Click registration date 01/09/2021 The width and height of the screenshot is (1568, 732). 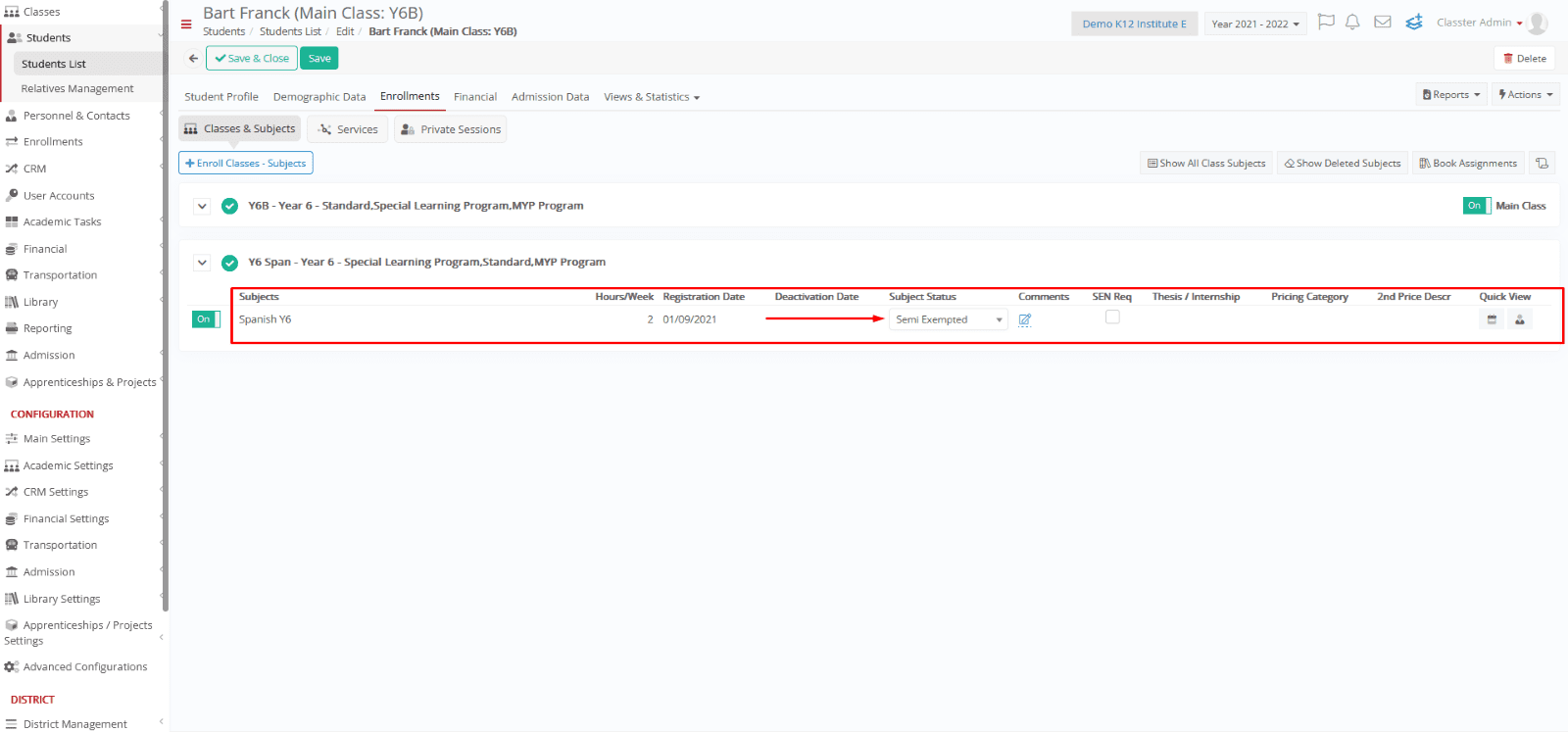point(689,319)
